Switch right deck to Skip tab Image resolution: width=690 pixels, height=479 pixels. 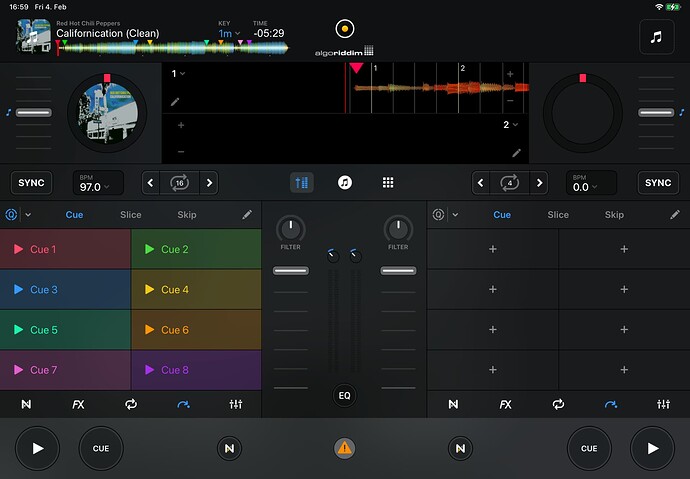(614, 215)
